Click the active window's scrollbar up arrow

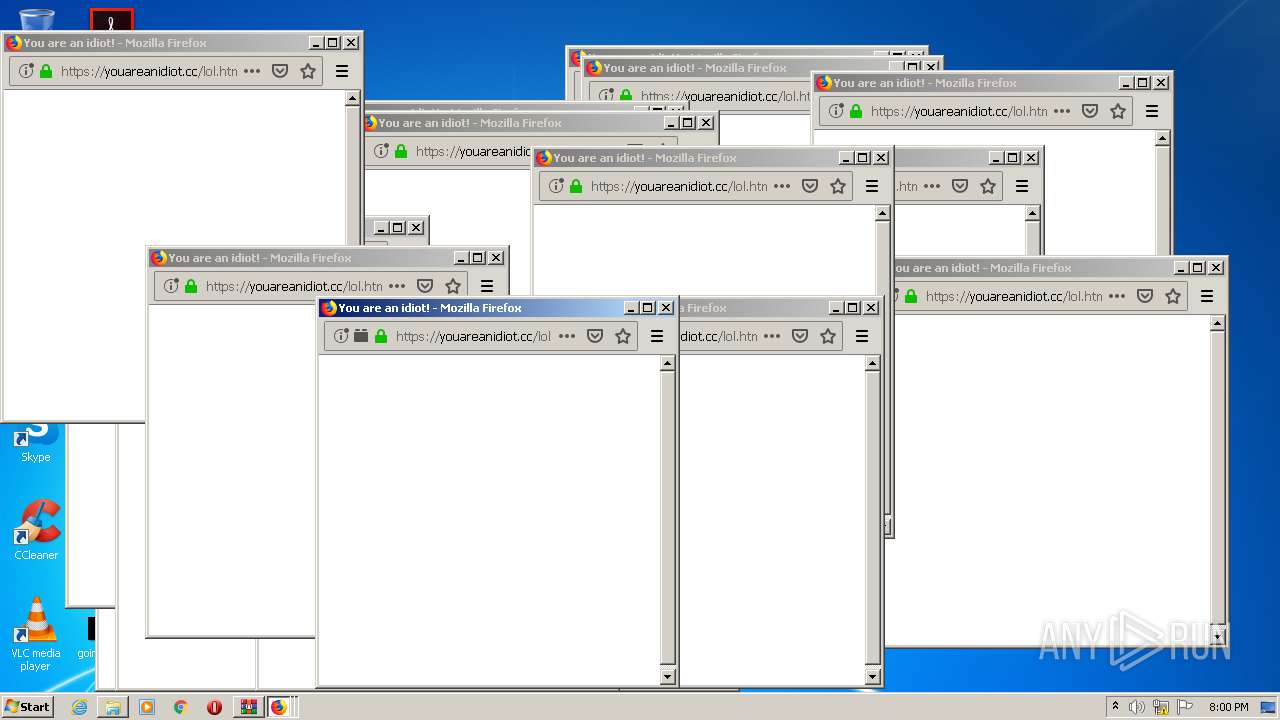668,364
